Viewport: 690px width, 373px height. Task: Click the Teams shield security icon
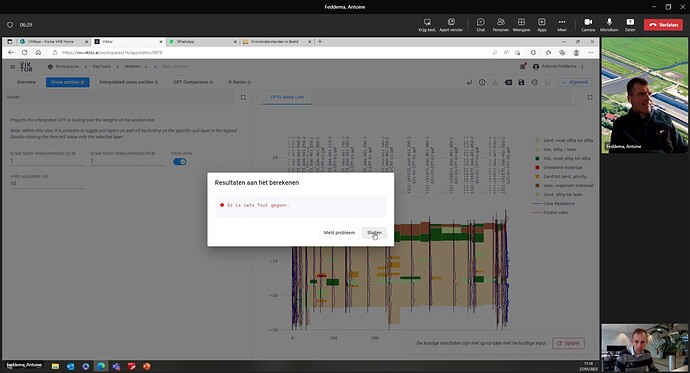[10, 25]
